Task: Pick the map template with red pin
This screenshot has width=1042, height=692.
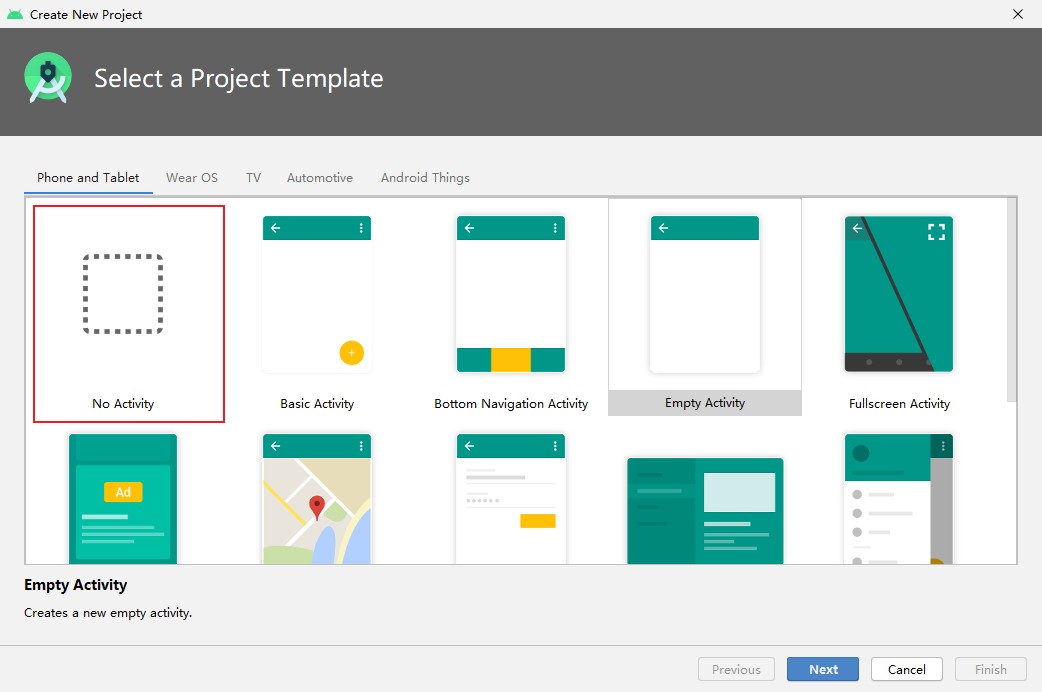Action: click(x=317, y=499)
